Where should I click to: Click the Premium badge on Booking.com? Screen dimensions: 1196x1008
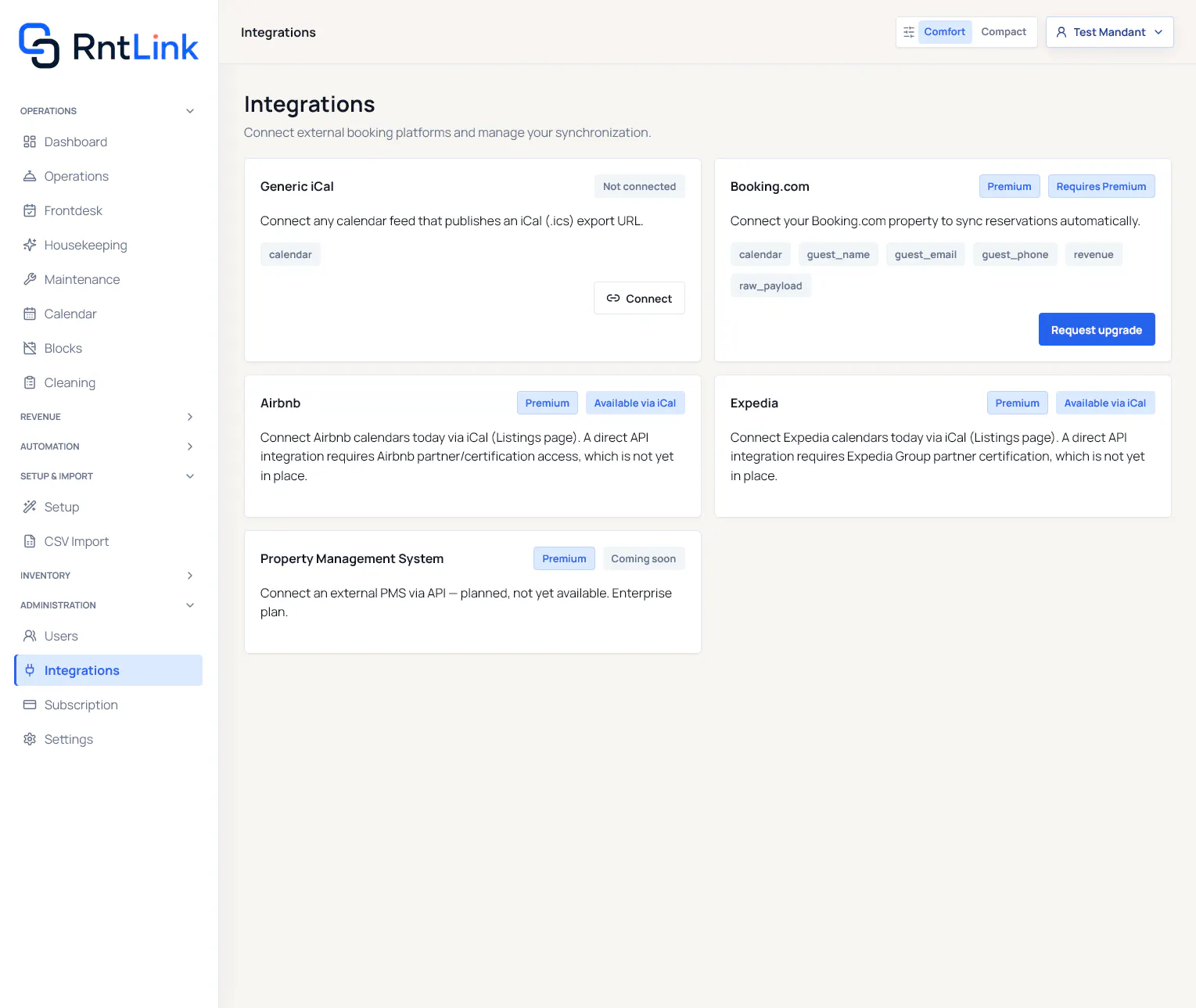(1009, 186)
